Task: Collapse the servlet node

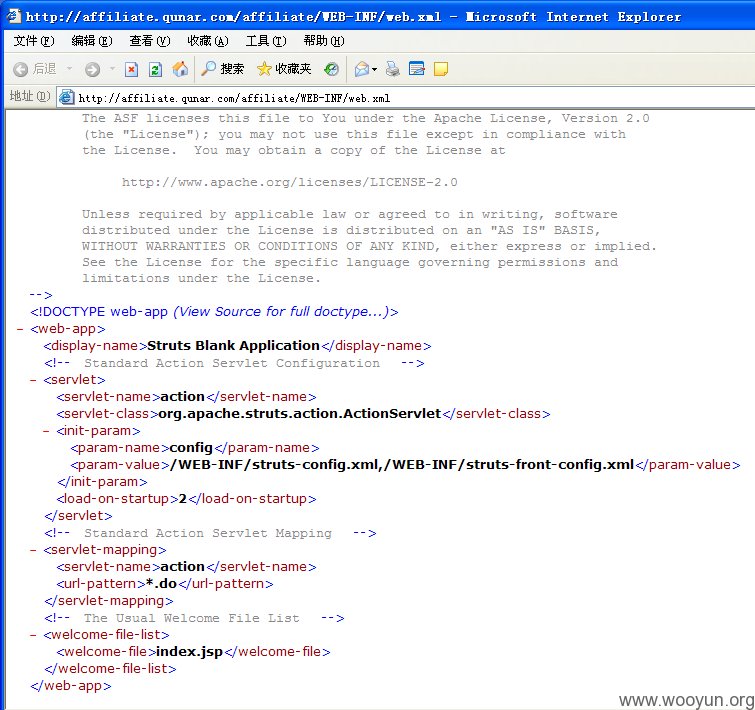Action: 33,380
